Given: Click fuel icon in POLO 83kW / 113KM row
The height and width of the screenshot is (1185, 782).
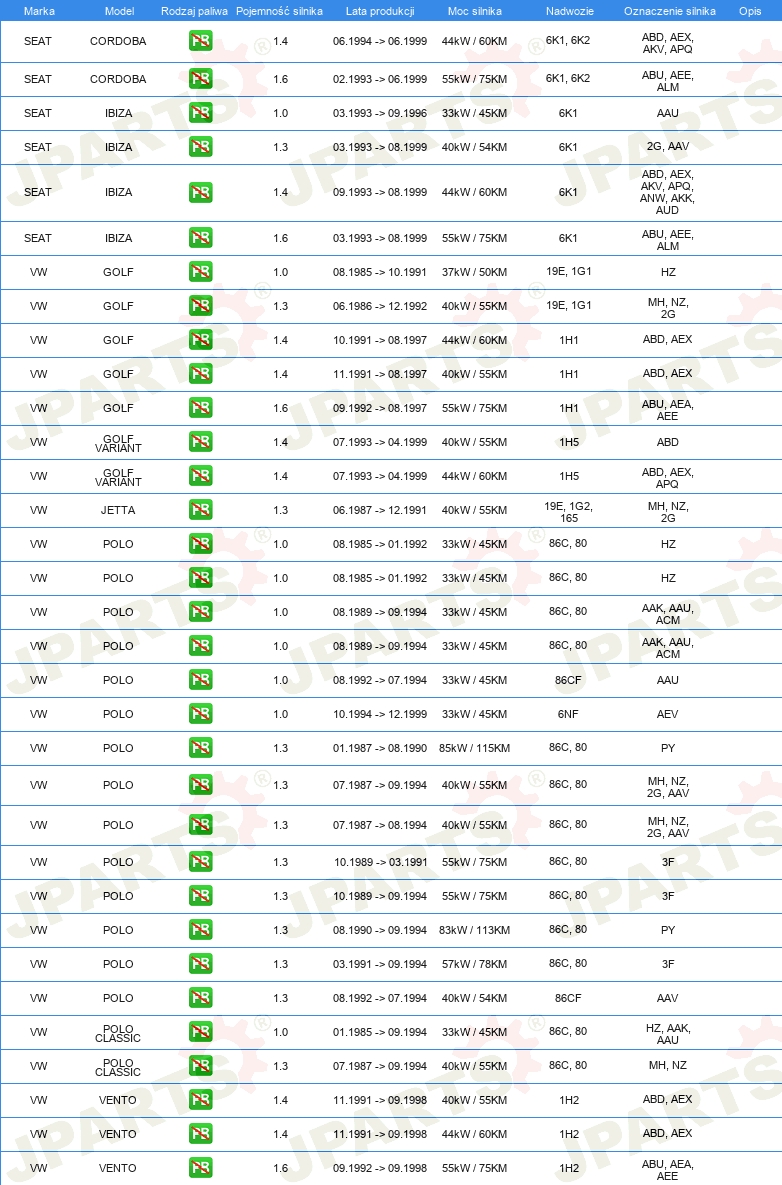Looking at the screenshot, I should click(200, 930).
